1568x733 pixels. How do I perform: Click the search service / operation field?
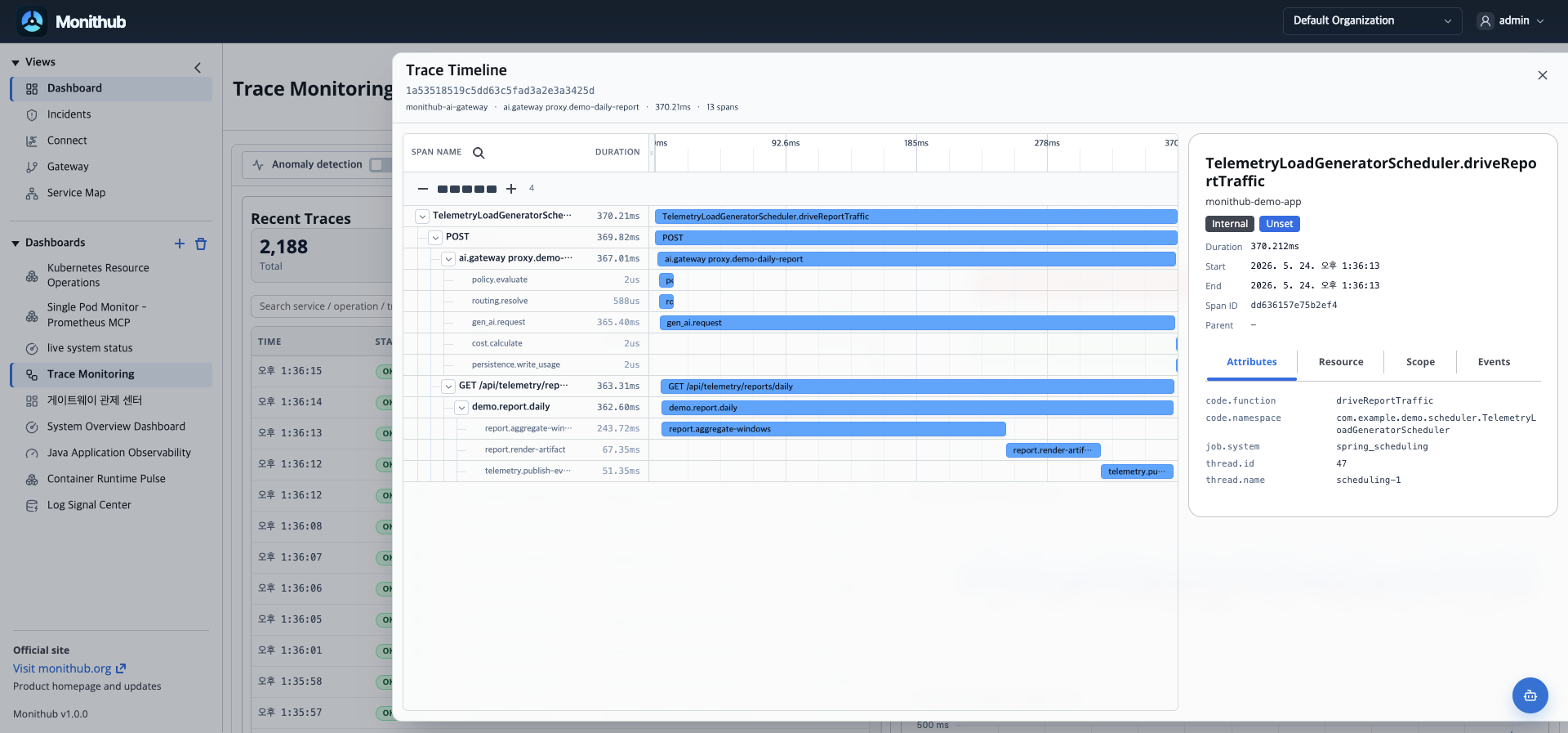coord(323,306)
